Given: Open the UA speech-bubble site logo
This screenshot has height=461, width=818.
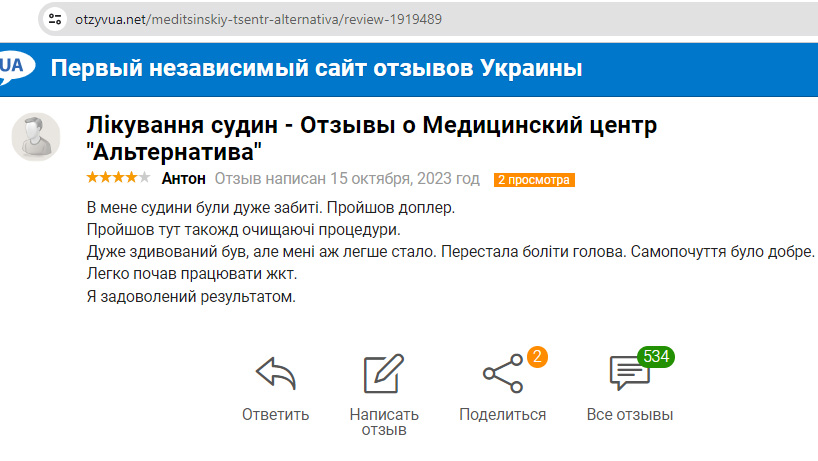Looking at the screenshot, I should click(17, 67).
